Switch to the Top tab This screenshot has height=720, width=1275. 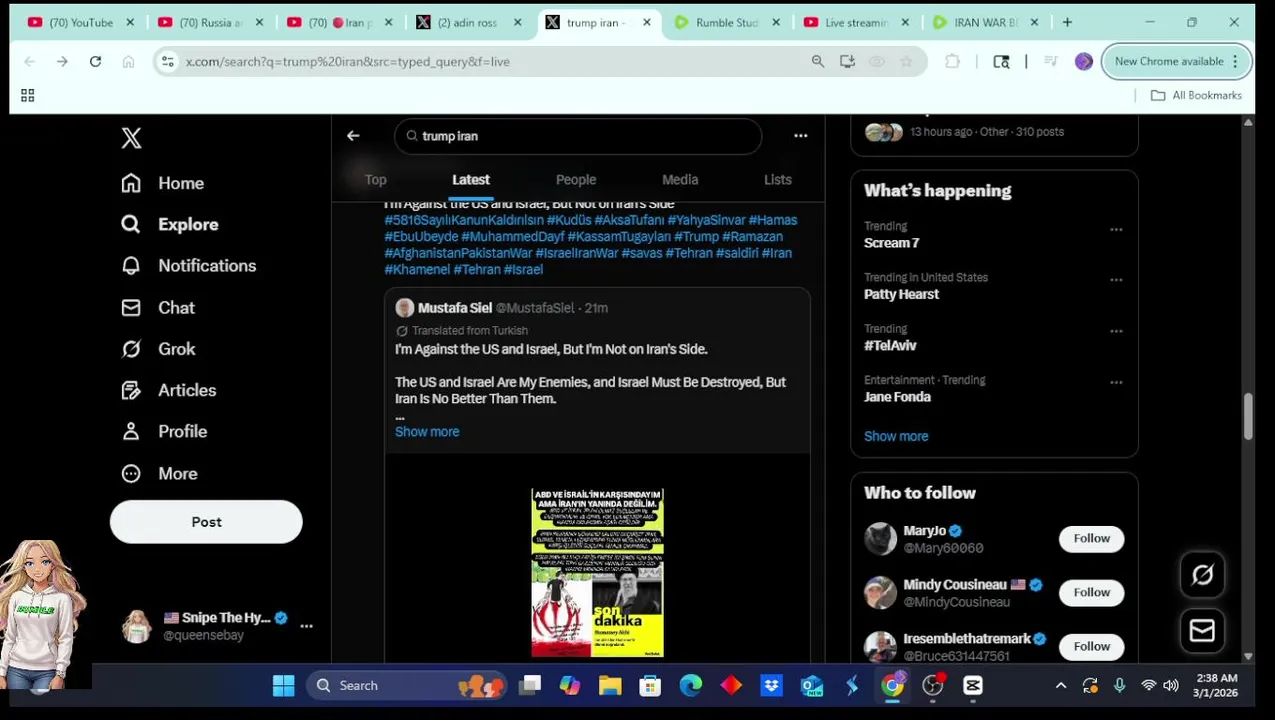375,180
